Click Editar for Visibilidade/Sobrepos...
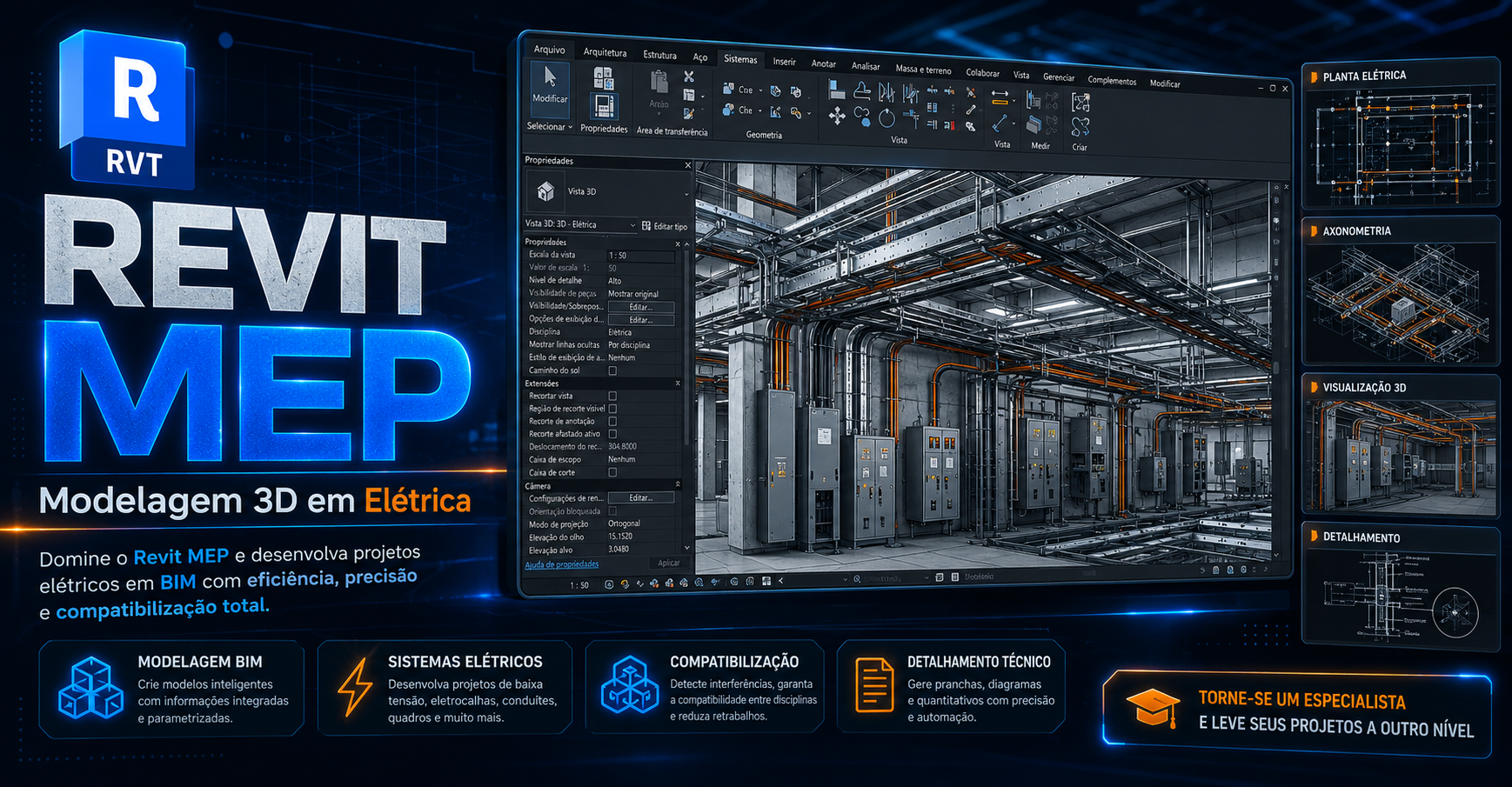Viewport: 1512px width, 787px height. (640, 307)
